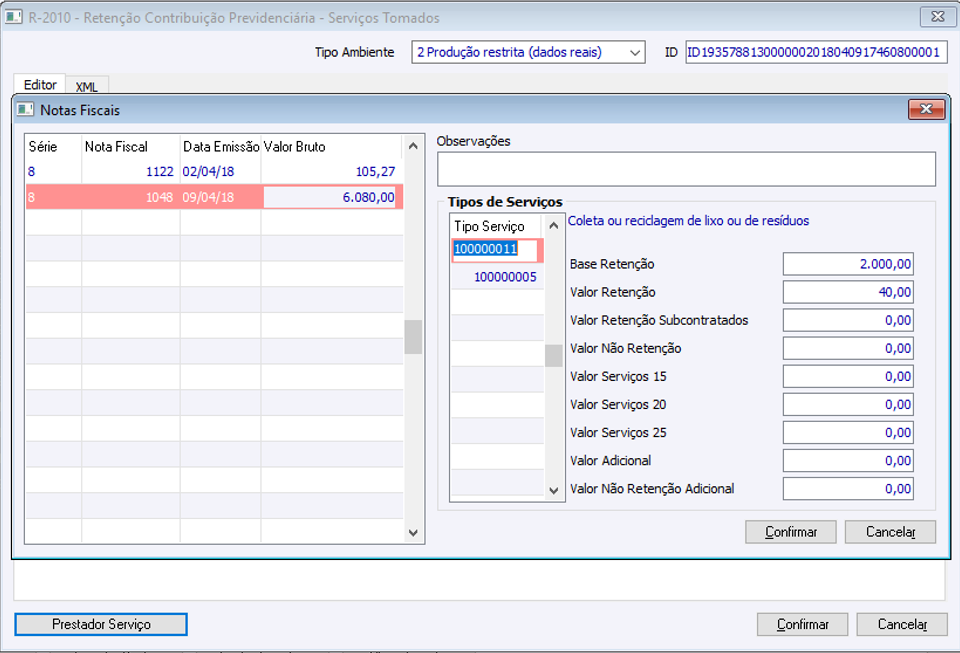The height and width of the screenshot is (653, 960).
Task: Click the Tipo Serviço 100000011 cell
Action: (x=497, y=250)
